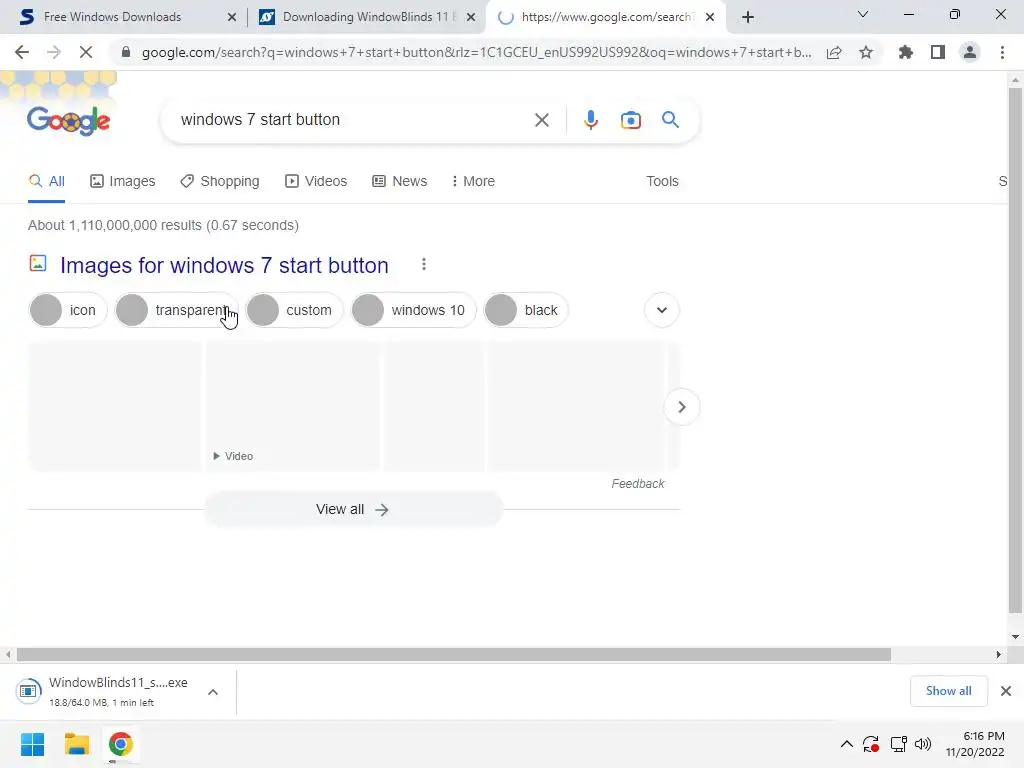
Task: Go back using the browser back arrow
Action: click(22, 52)
